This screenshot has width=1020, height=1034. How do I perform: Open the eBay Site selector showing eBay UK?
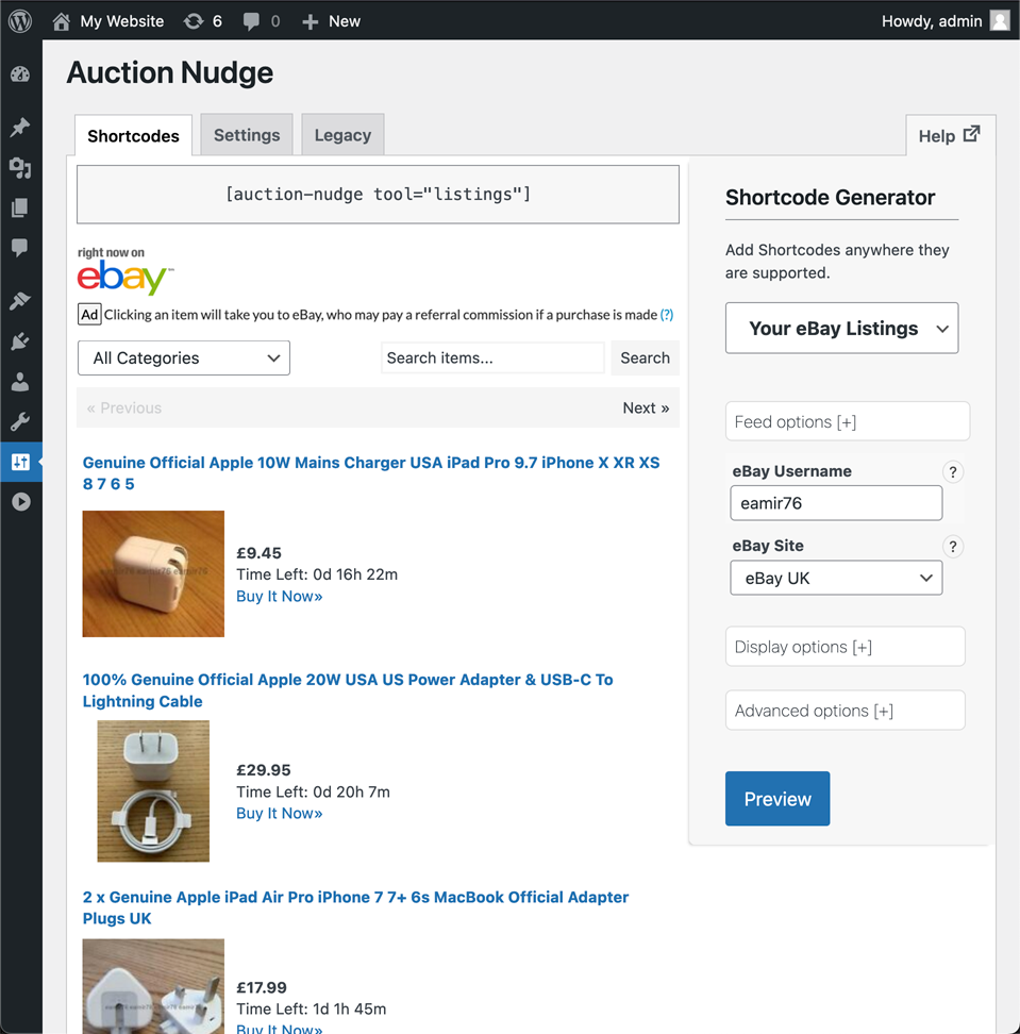pyautogui.click(x=836, y=577)
